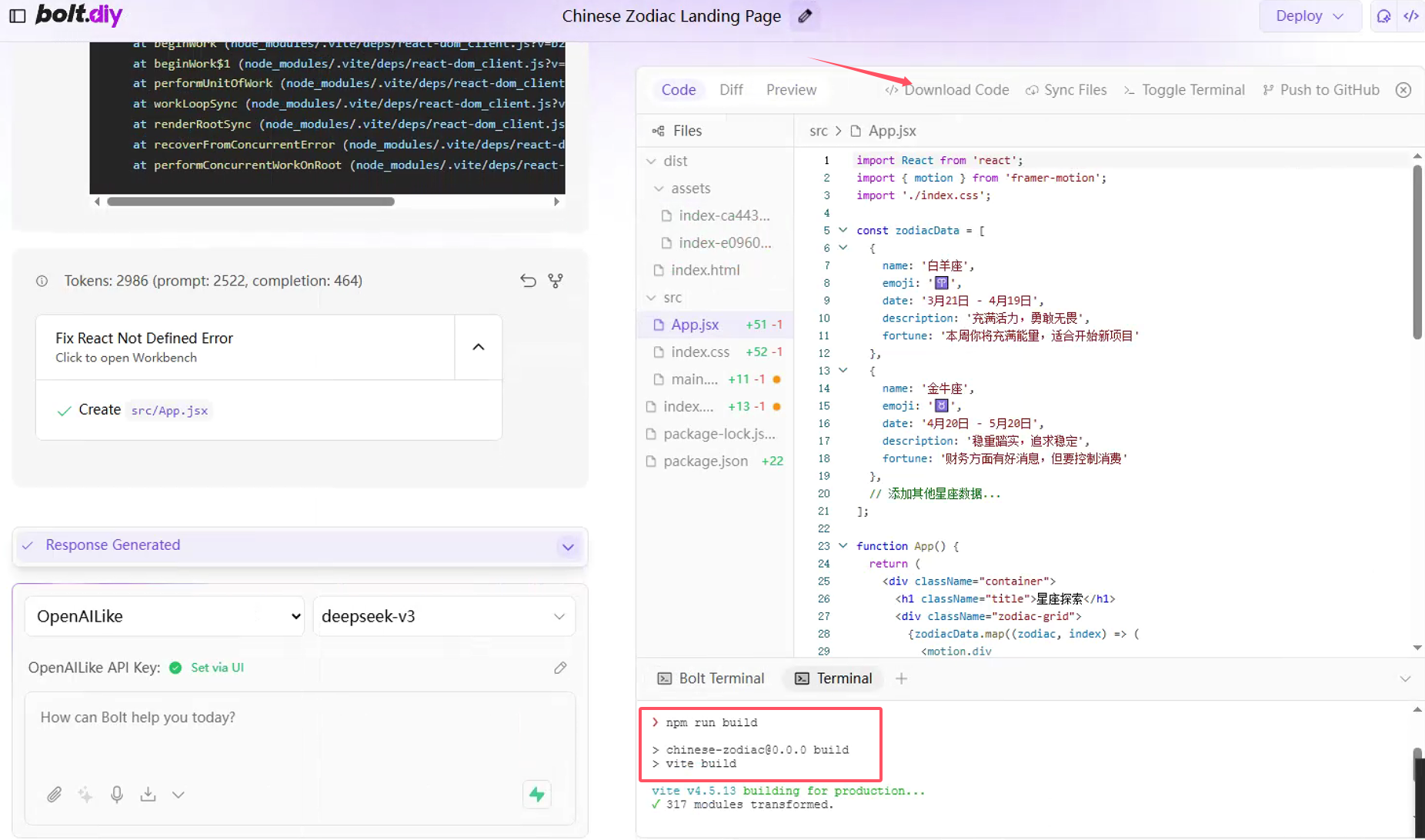The width and height of the screenshot is (1425, 840).
Task: Attach a file with paperclip icon
Action: point(54,795)
